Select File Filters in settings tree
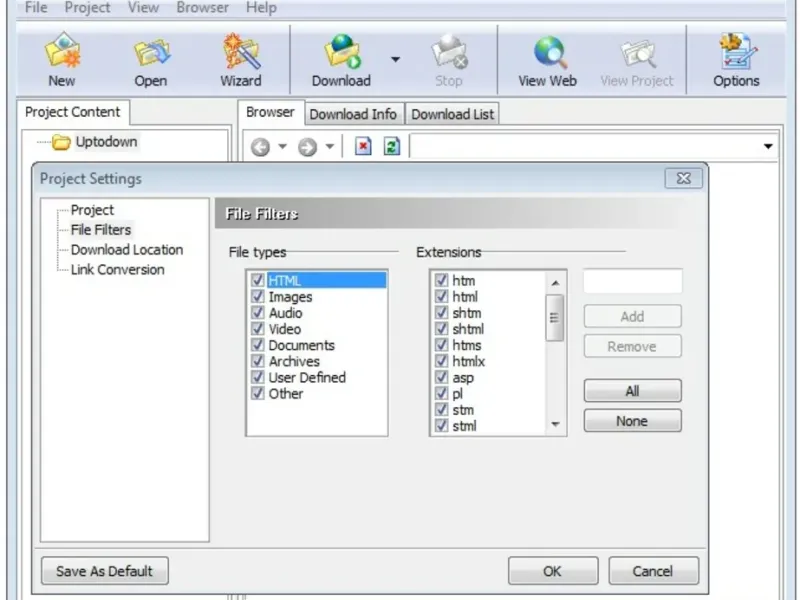This screenshot has height=600, width=800. coord(101,230)
